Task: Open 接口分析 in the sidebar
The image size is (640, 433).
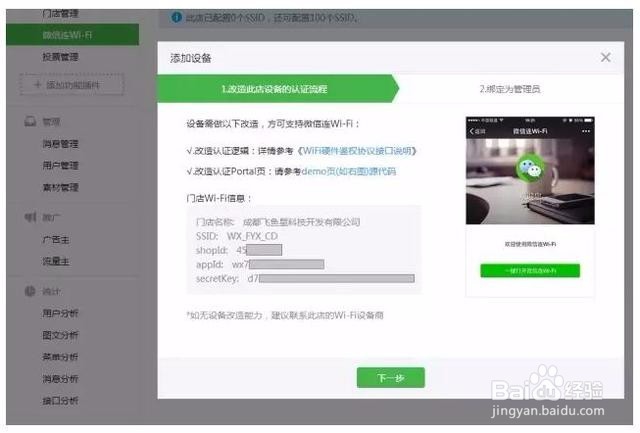Action: [60, 401]
